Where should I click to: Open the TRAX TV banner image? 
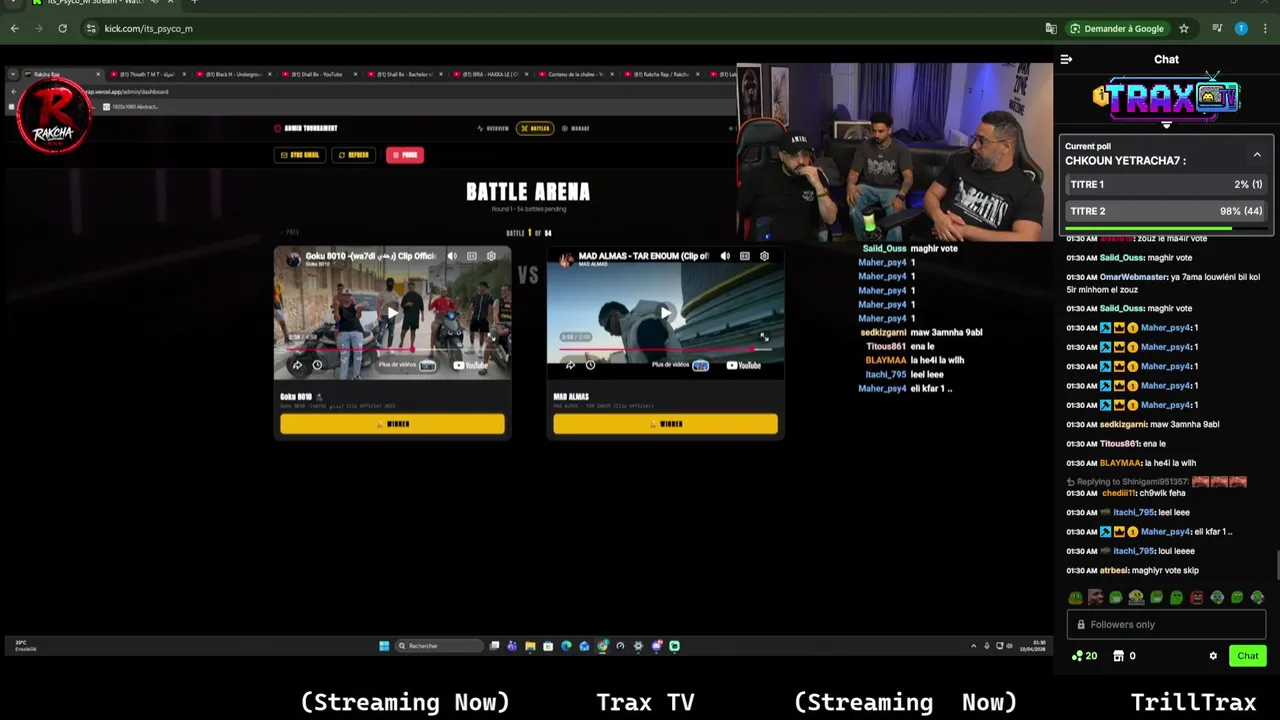coord(1166,97)
